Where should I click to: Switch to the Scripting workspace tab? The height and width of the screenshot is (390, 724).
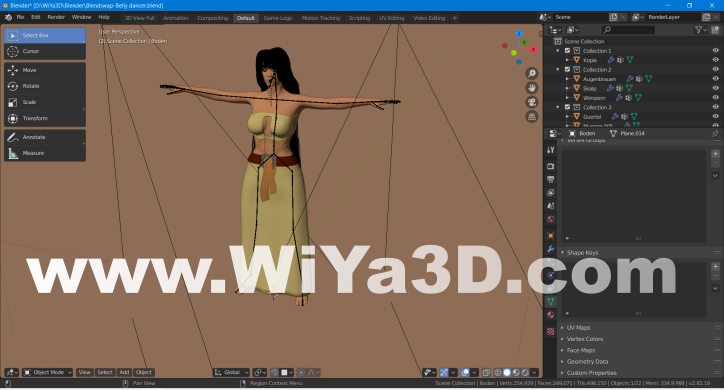click(359, 18)
